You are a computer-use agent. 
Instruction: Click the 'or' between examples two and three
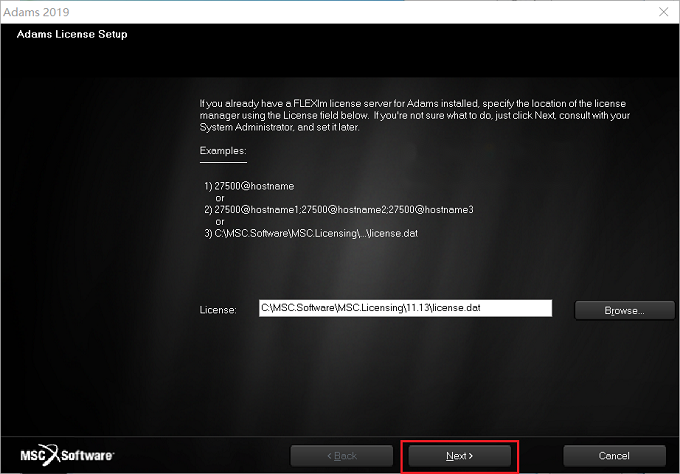click(x=220, y=222)
